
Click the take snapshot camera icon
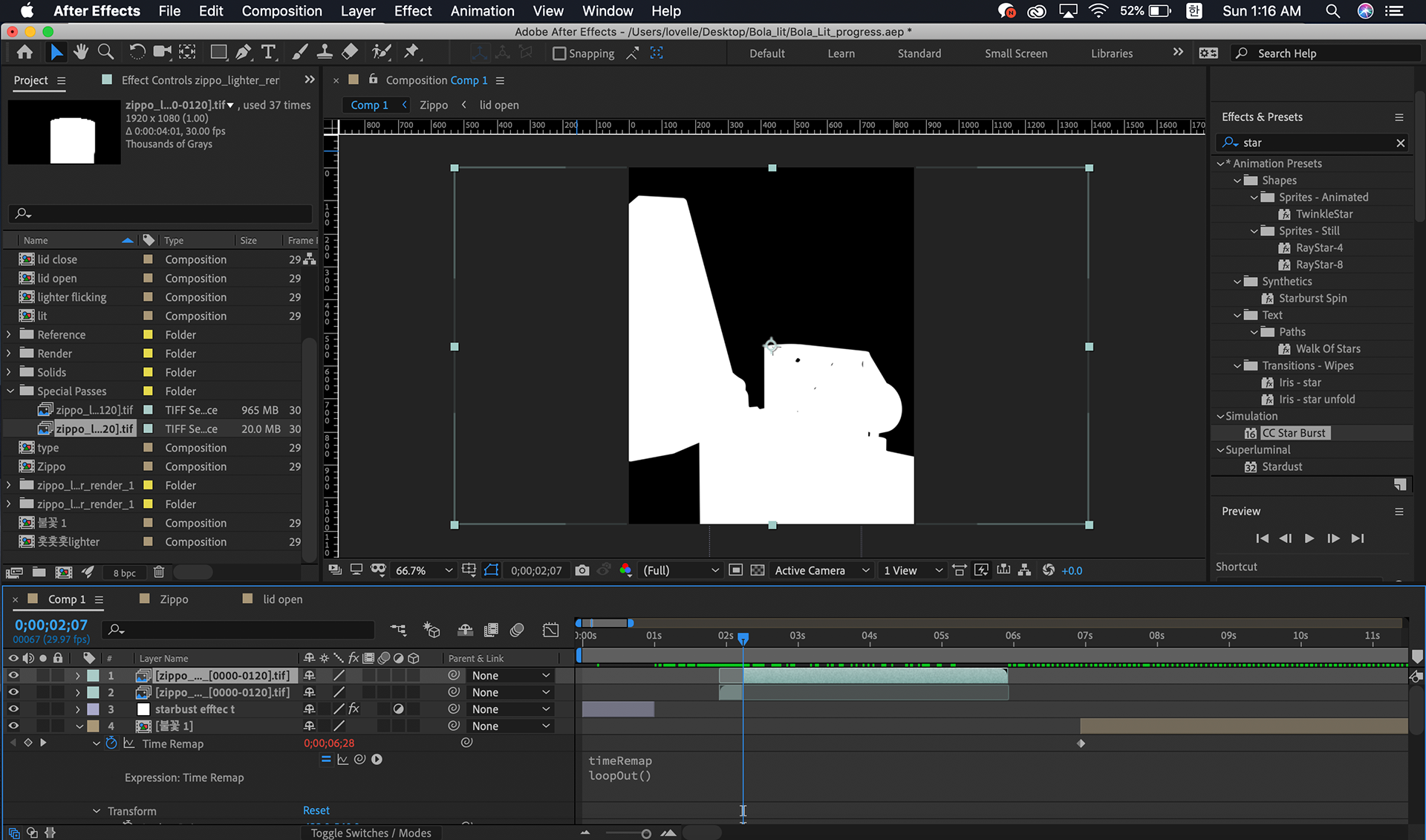point(582,570)
